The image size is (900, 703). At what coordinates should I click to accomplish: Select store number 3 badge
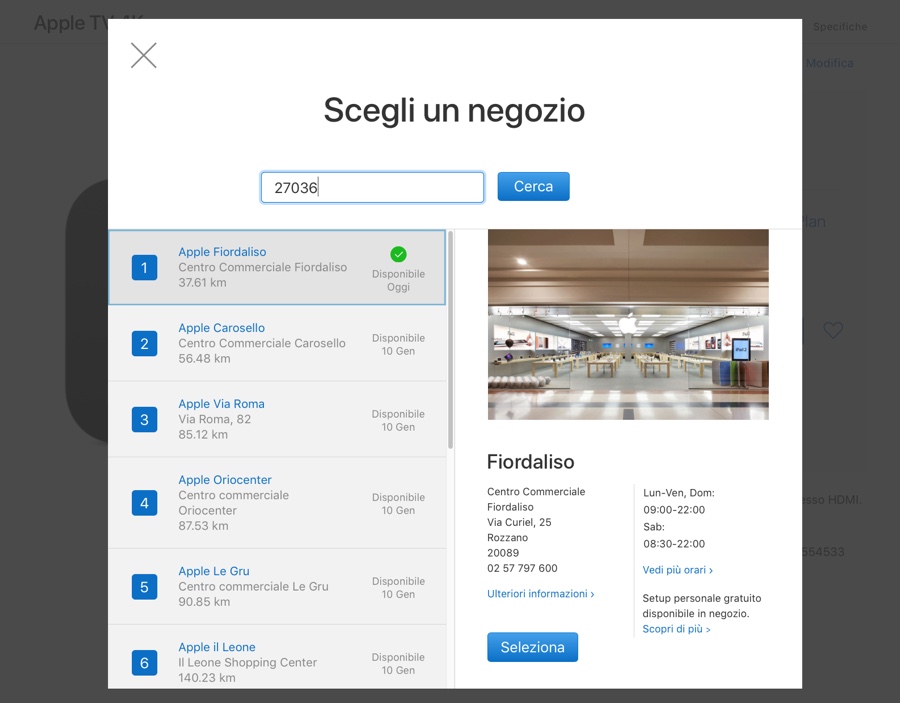tap(145, 420)
